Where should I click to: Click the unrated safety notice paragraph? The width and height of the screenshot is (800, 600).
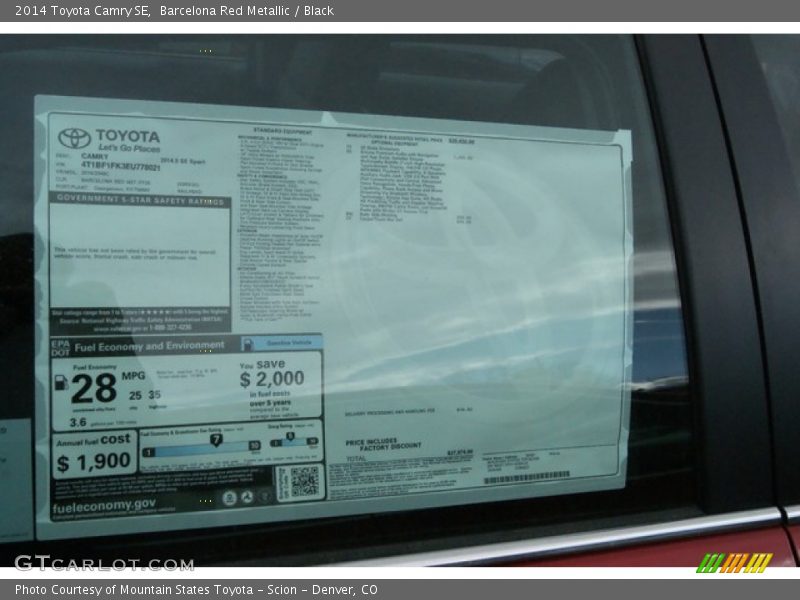pyautogui.click(x=135, y=254)
